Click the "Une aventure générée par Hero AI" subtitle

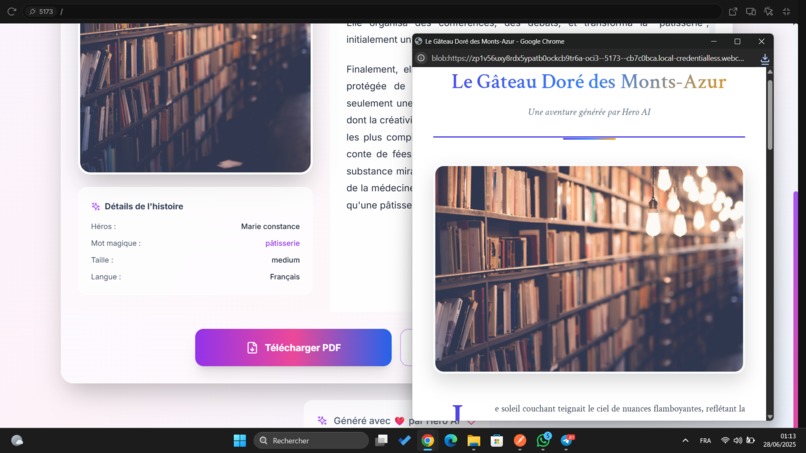point(589,112)
